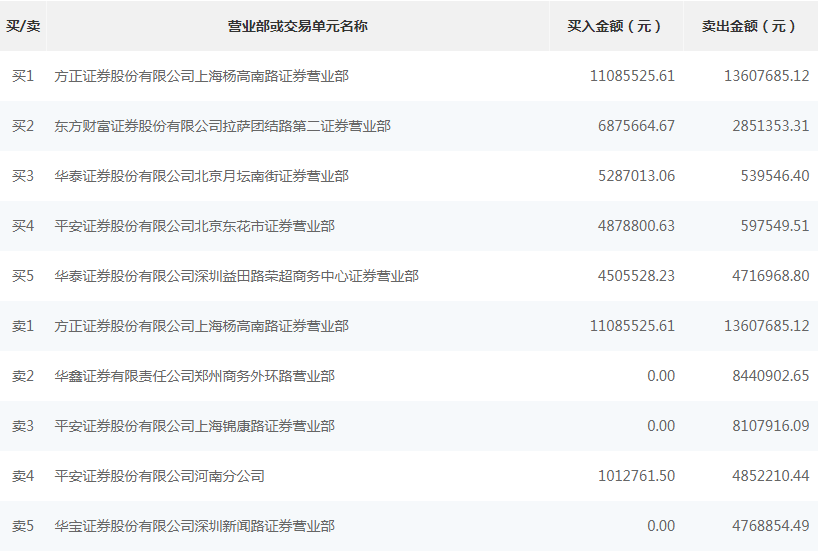Click sell amount 2851353.31
This screenshot has width=820, height=552.
click(771, 126)
